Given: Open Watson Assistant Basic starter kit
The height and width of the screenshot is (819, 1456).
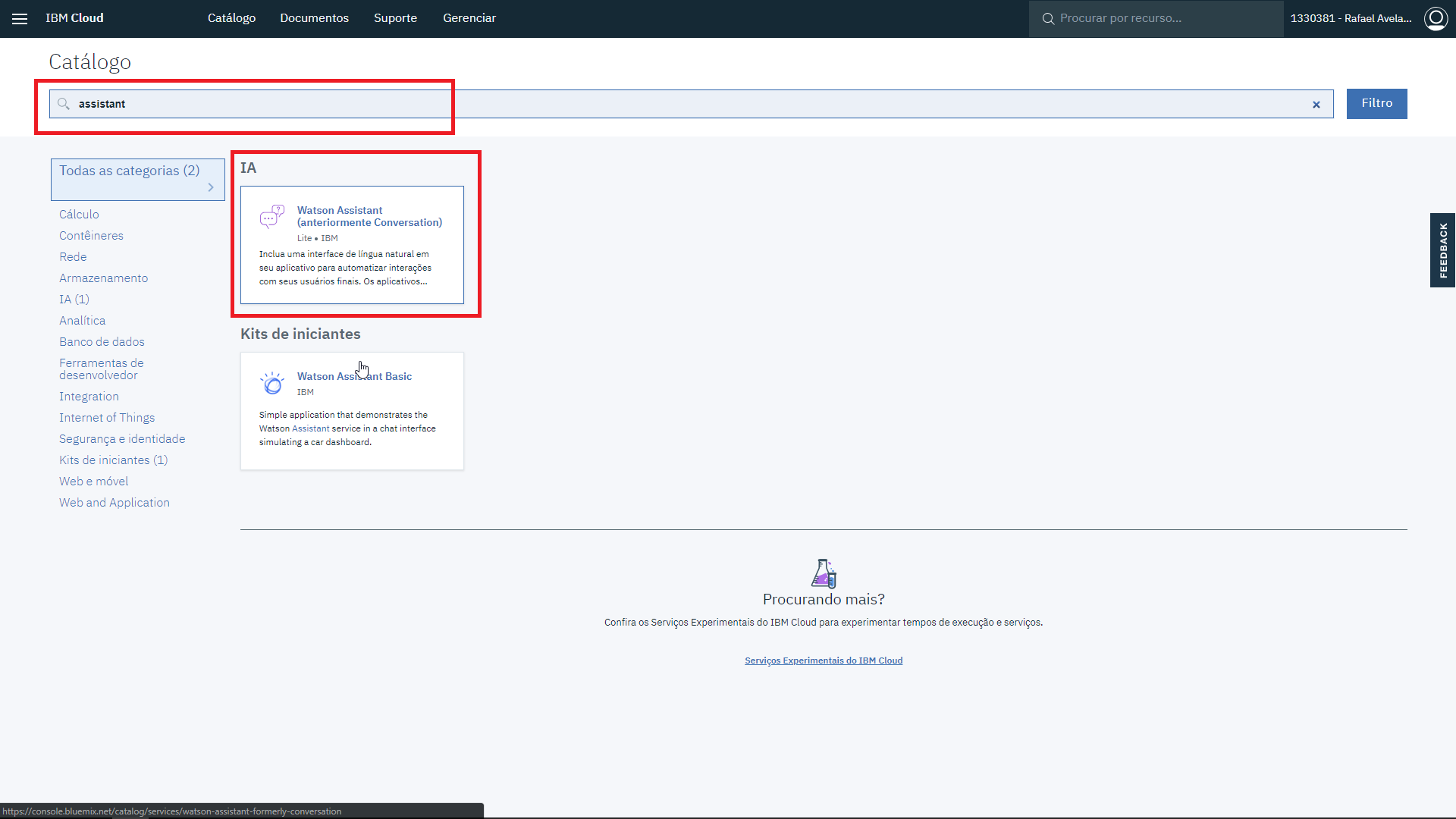Looking at the screenshot, I should [x=352, y=411].
